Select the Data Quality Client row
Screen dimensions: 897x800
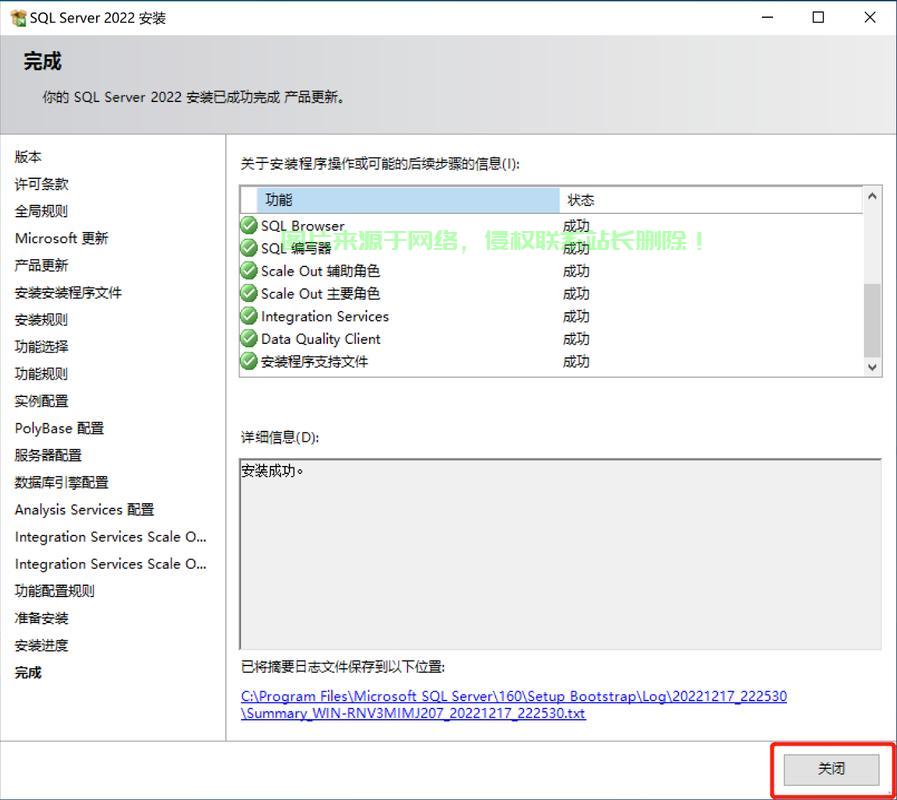[x=551, y=339]
